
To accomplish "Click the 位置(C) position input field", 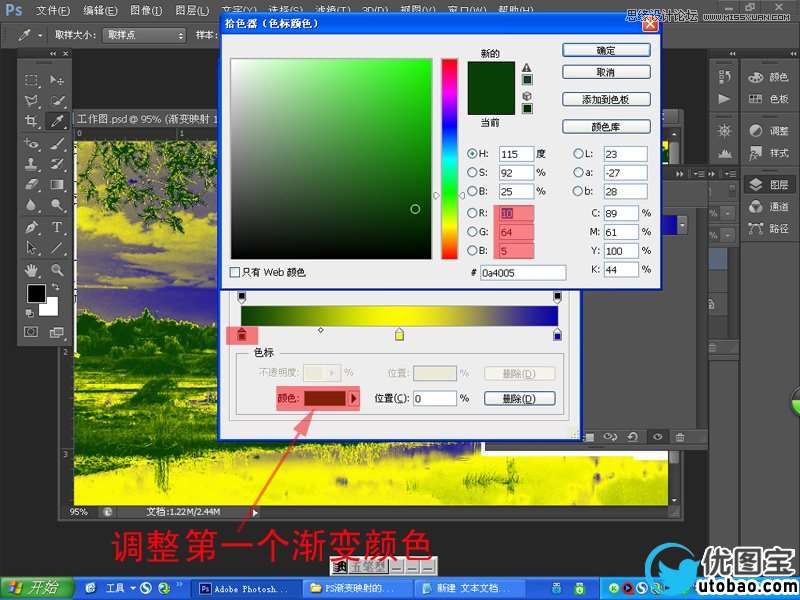I will (x=434, y=398).
